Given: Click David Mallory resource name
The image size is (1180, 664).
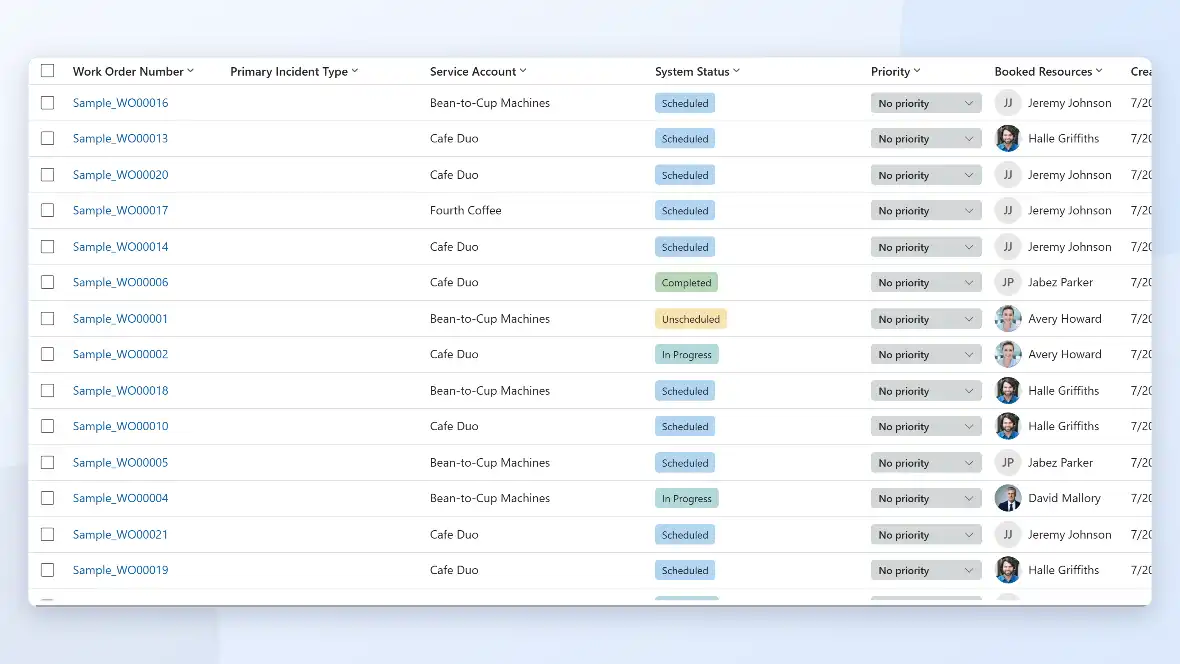Looking at the screenshot, I should pos(1064,498).
